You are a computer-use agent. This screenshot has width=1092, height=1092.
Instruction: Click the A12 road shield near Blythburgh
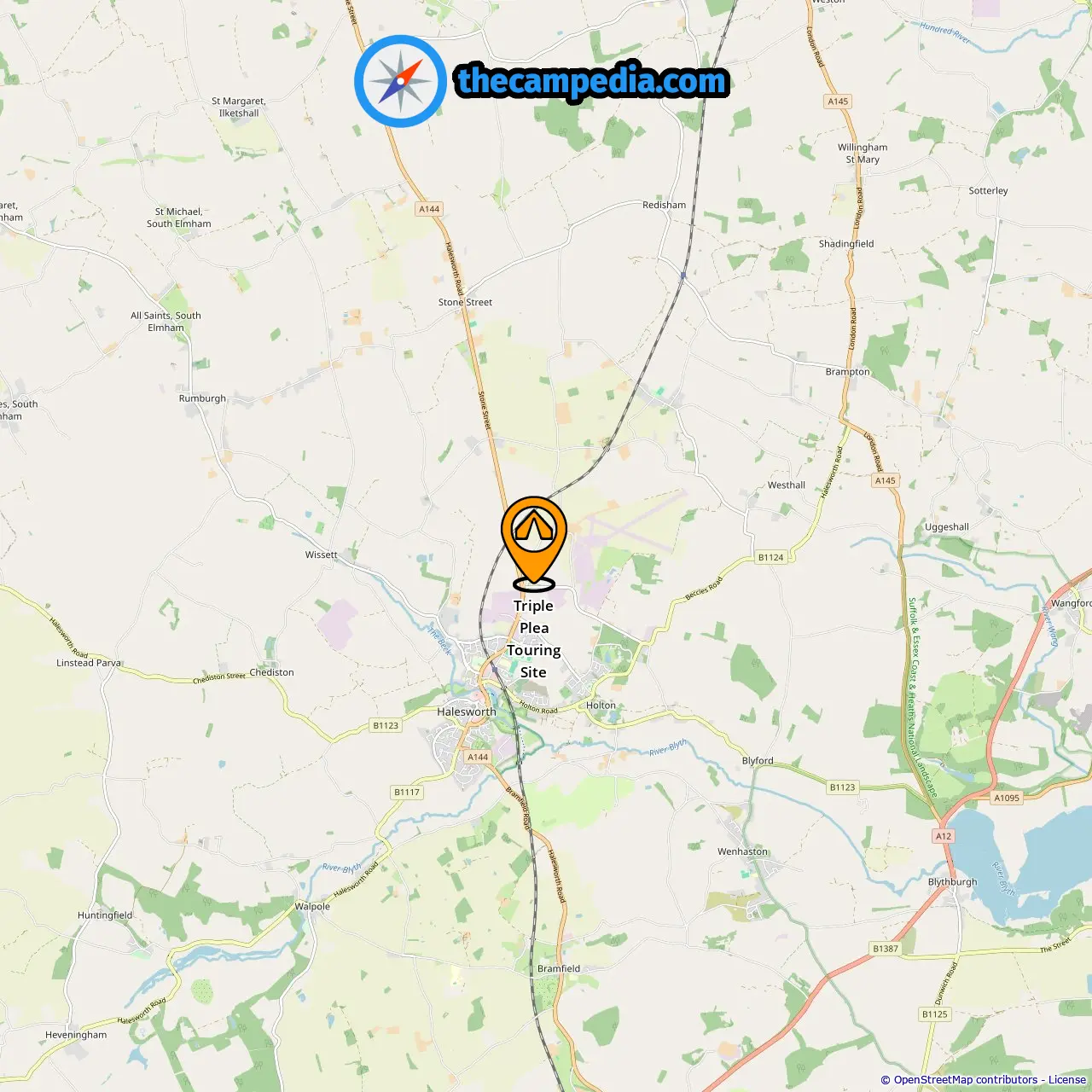tap(943, 836)
